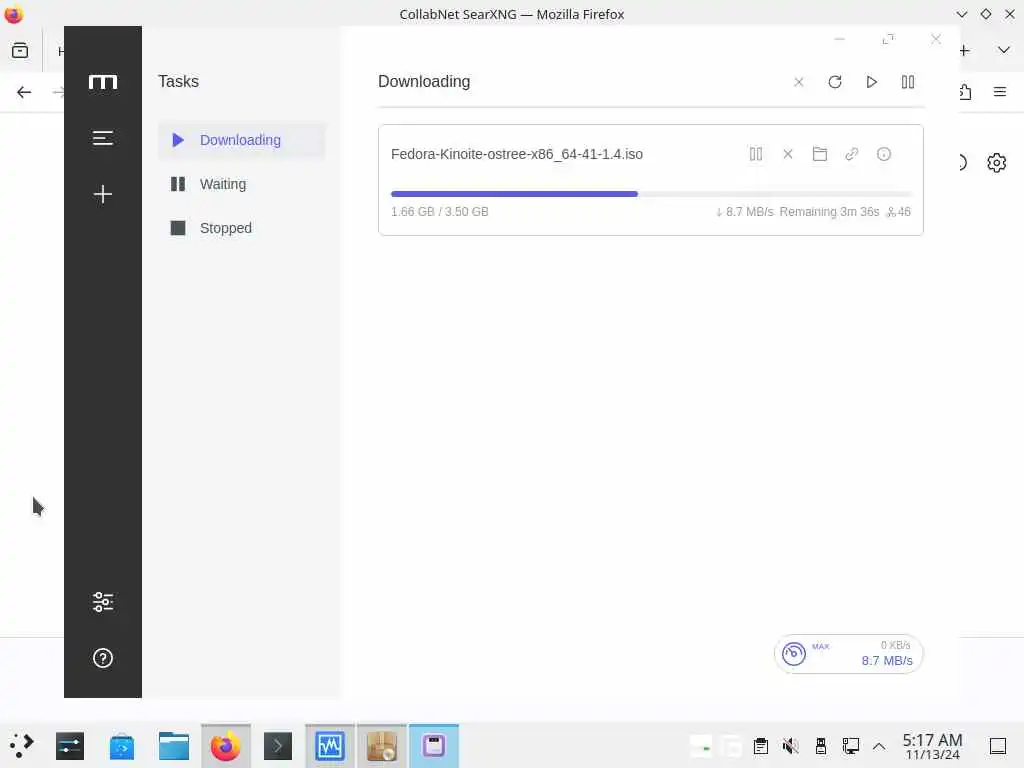Launch System Settings from taskbar
Screen dimensions: 1024x768
tap(70, 746)
